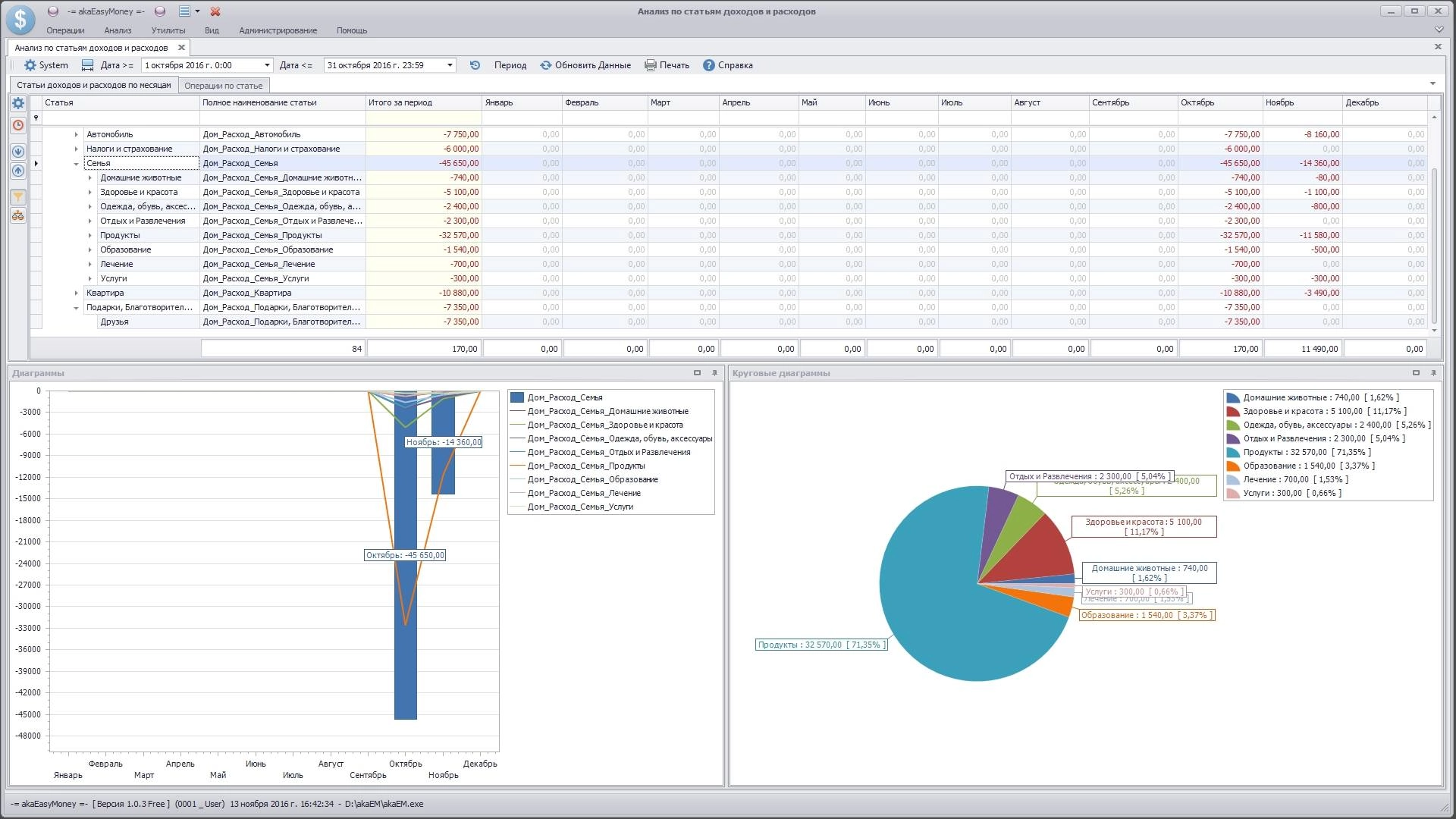Viewport: 1456px width, 819px height.
Task: Click the yellow filter funnel icon in sidebar
Action: [x=18, y=197]
